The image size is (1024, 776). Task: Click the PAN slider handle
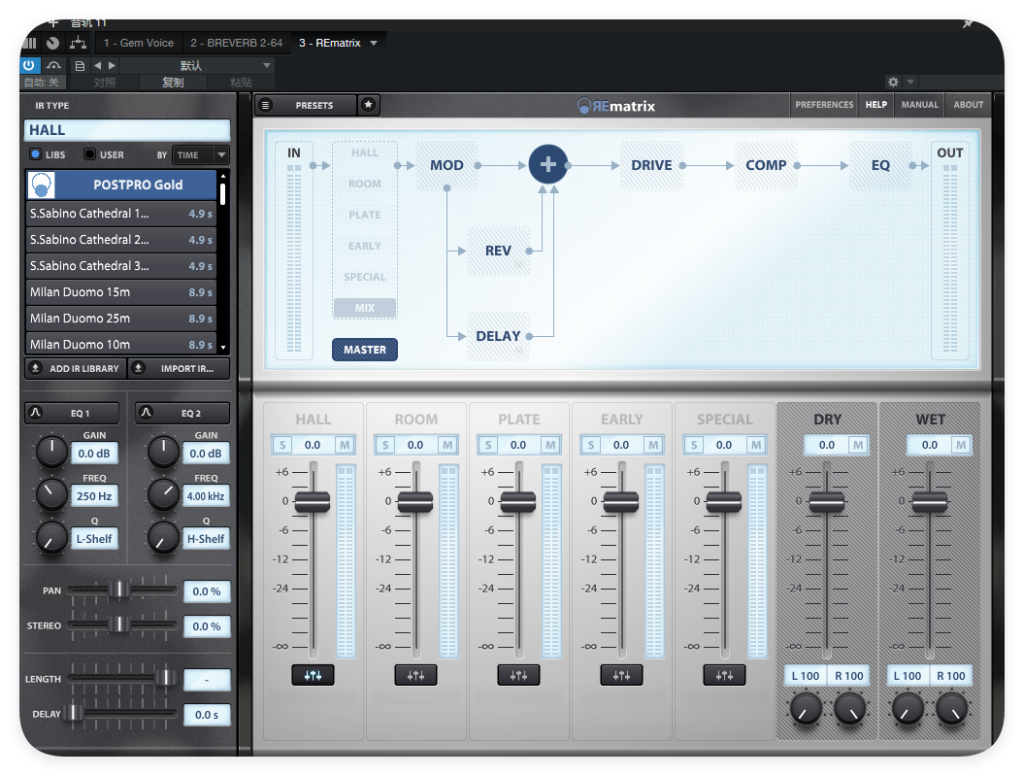point(119,590)
